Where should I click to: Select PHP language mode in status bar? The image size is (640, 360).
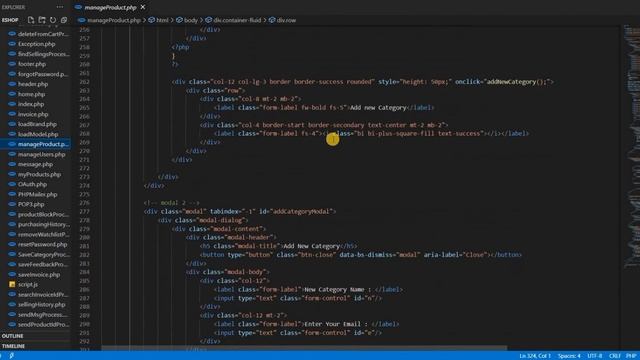click(631, 356)
